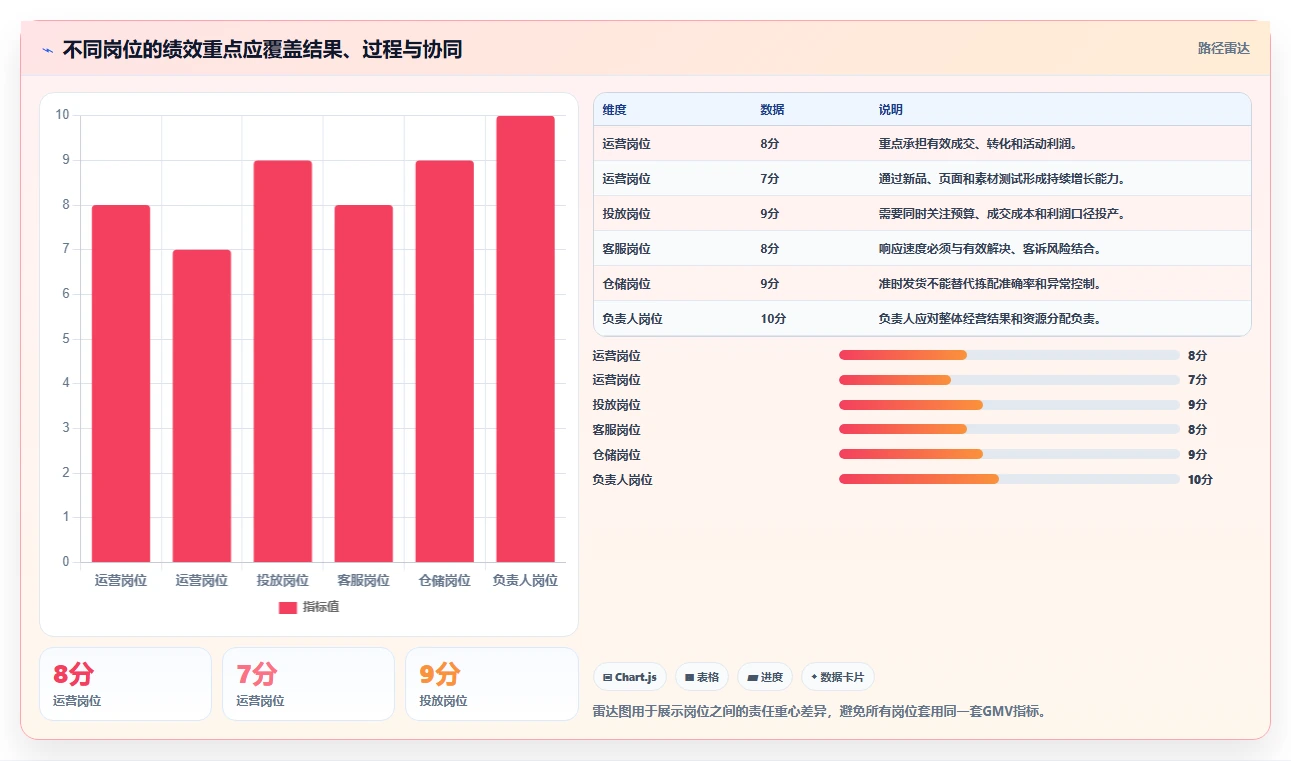Viewport: 1291px width, 761px height.
Task: Click the 路径雷达 label in the header
Action: (x=1223, y=48)
